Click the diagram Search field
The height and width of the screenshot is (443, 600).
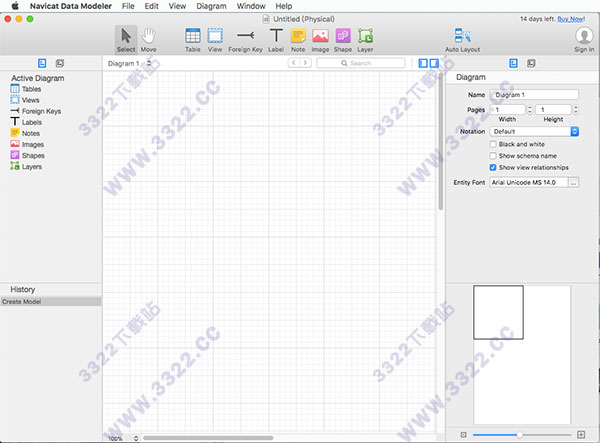pyautogui.click(x=360, y=63)
